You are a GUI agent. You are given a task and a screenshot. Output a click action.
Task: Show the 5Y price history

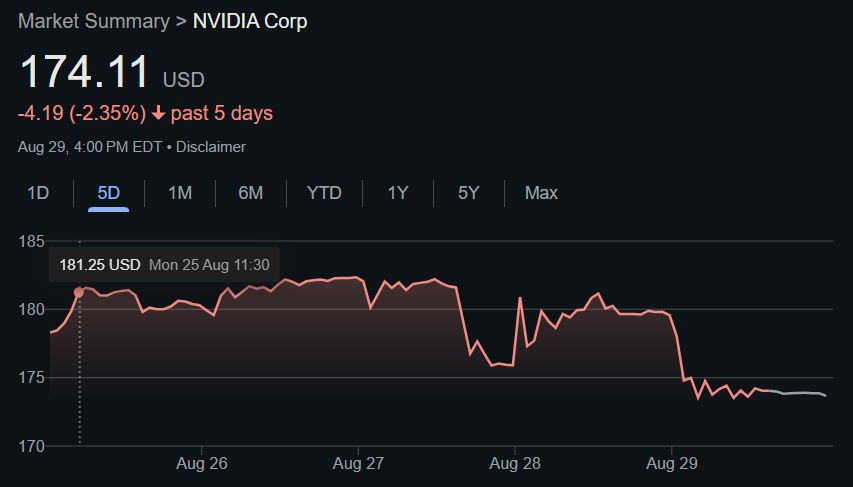[x=468, y=193]
